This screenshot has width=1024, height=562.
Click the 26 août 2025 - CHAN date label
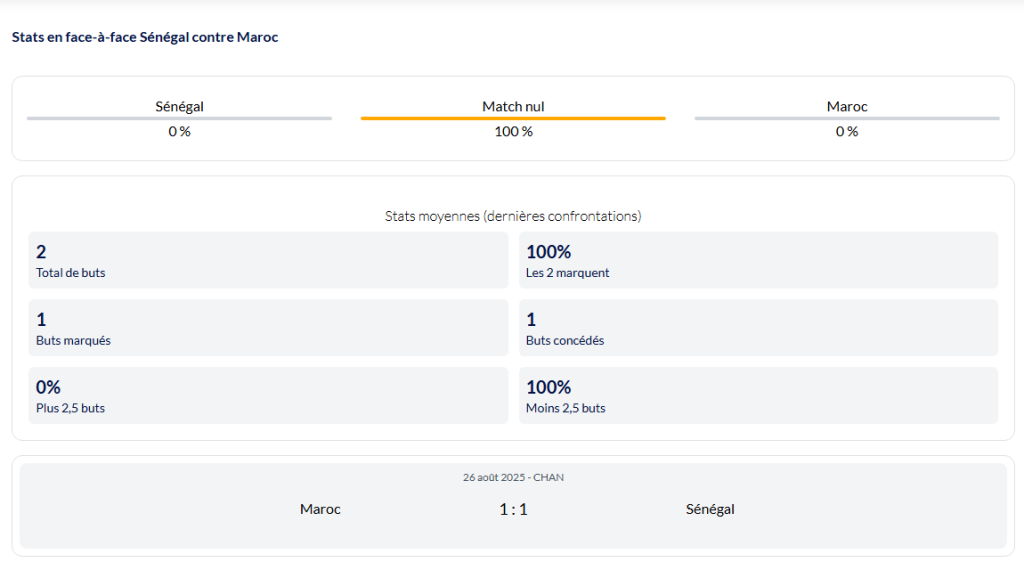pyautogui.click(x=513, y=477)
